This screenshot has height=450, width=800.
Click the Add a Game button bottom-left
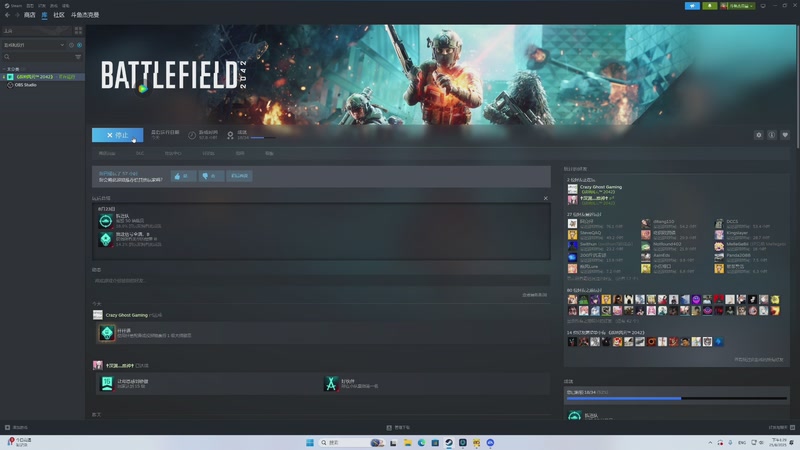16,428
